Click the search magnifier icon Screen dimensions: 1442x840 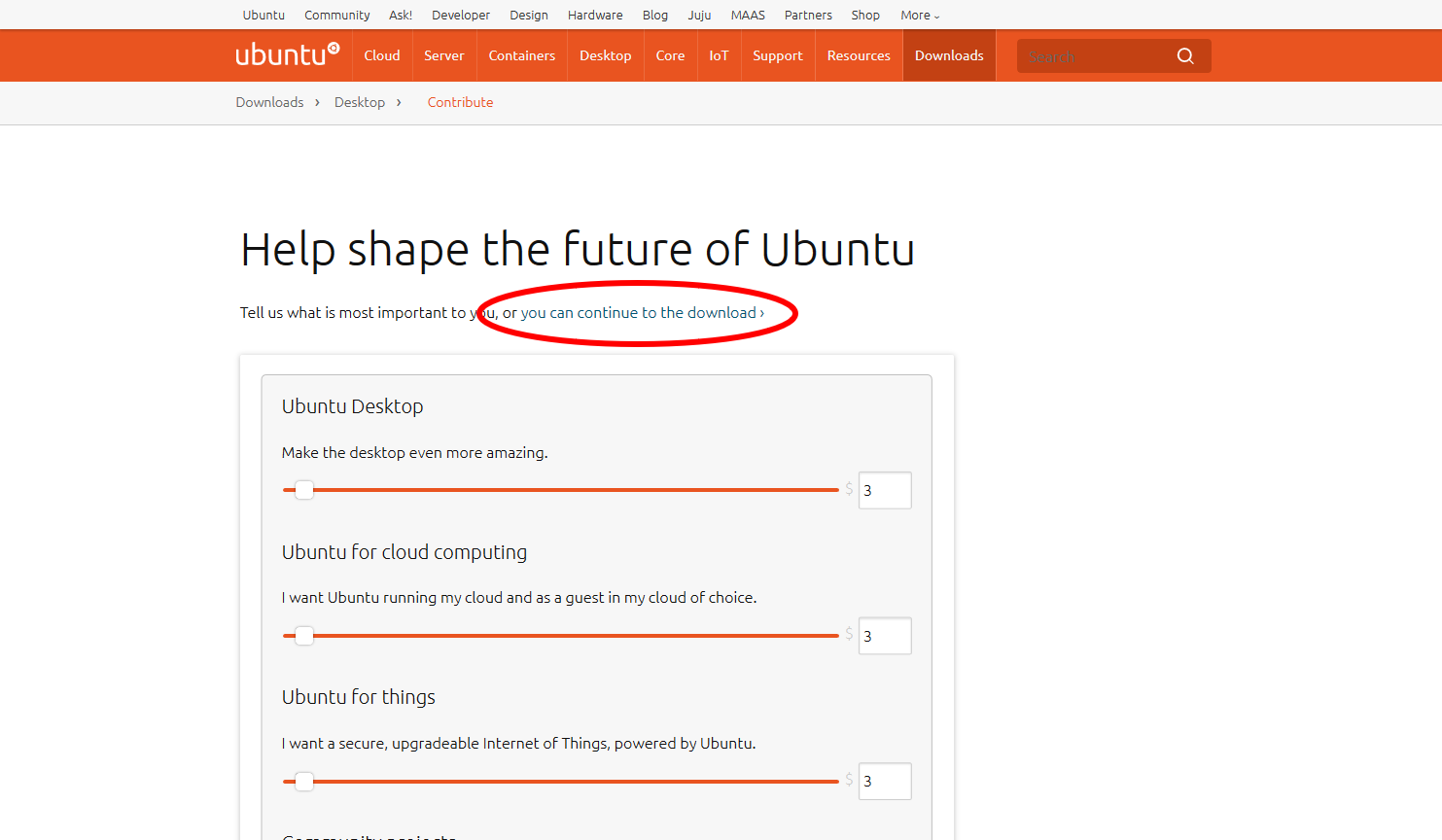pyautogui.click(x=1185, y=56)
